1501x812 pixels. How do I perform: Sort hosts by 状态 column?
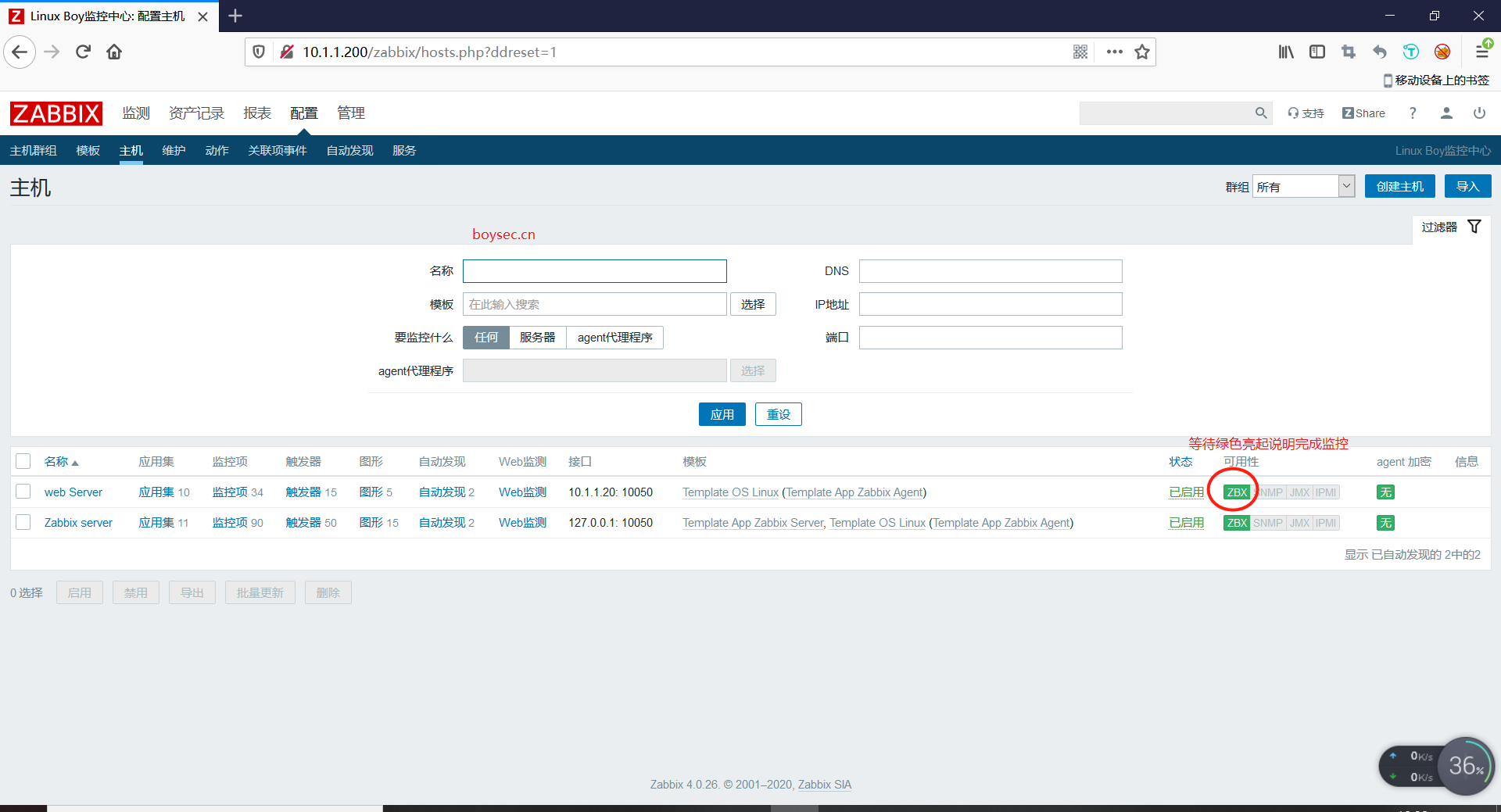1180,462
